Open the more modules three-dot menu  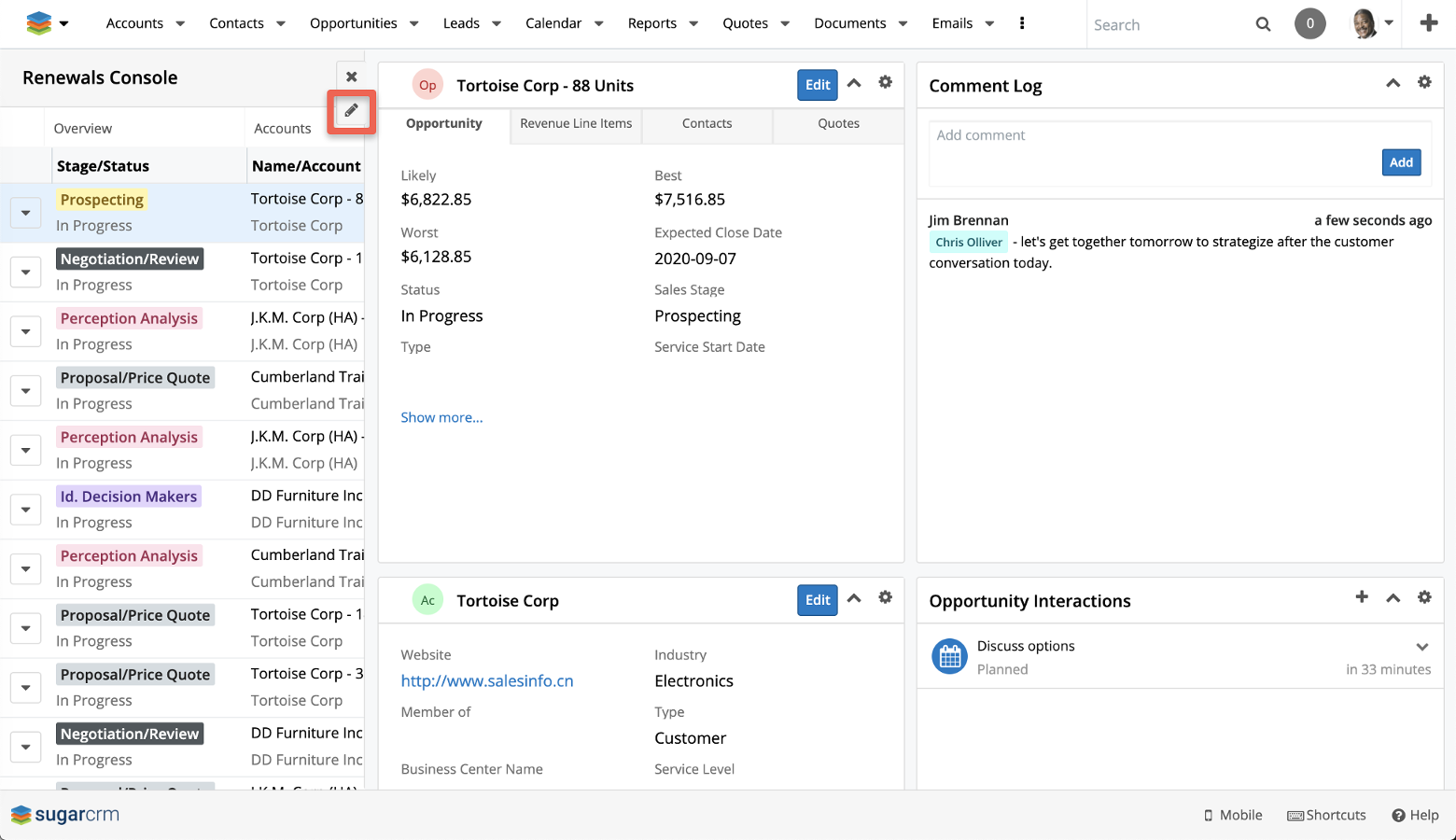tap(1022, 23)
